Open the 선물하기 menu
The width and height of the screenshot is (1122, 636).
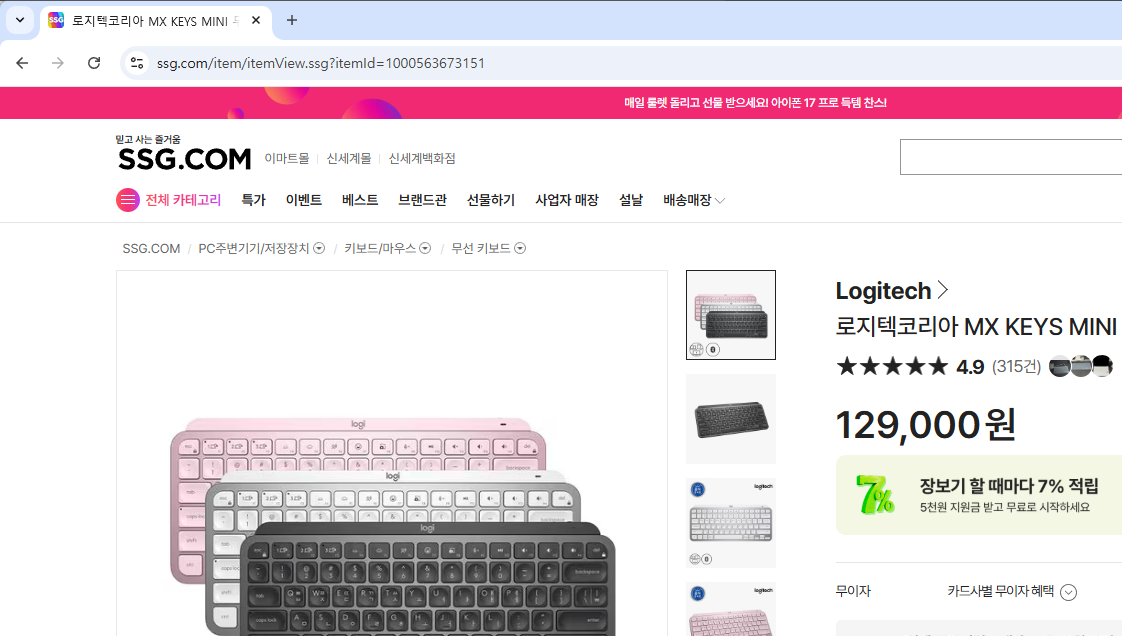(491, 200)
